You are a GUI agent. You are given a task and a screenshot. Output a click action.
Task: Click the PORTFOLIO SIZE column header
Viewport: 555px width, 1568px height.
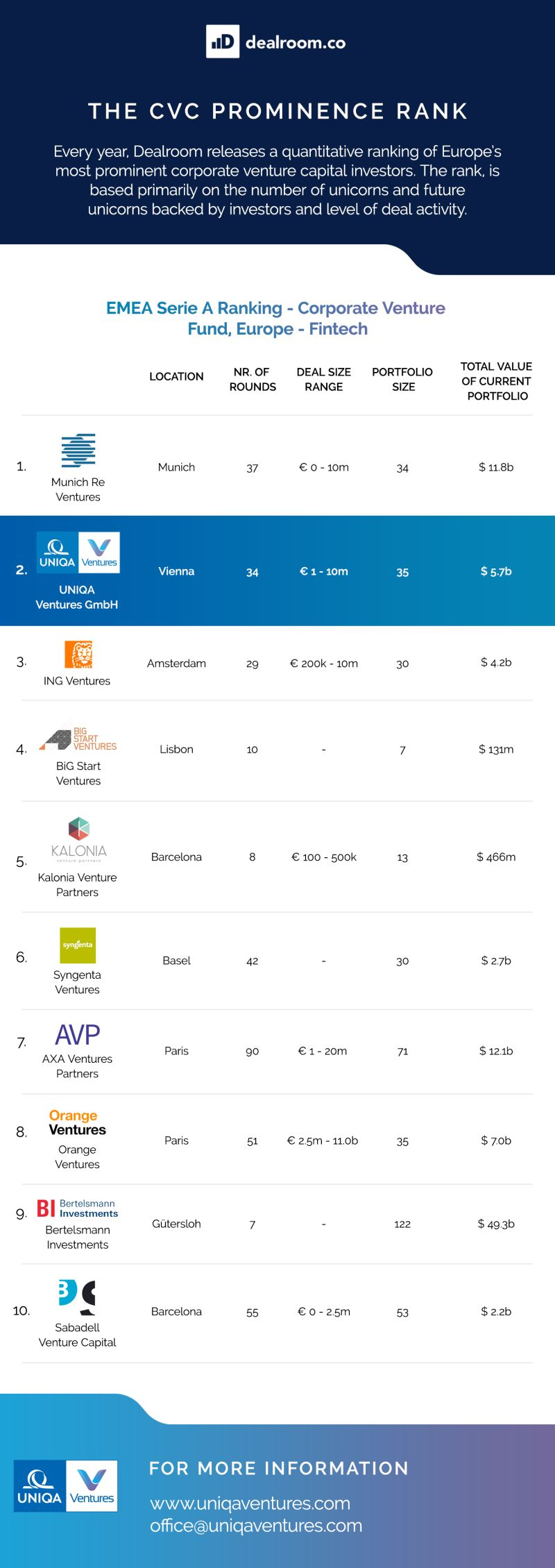(x=402, y=380)
